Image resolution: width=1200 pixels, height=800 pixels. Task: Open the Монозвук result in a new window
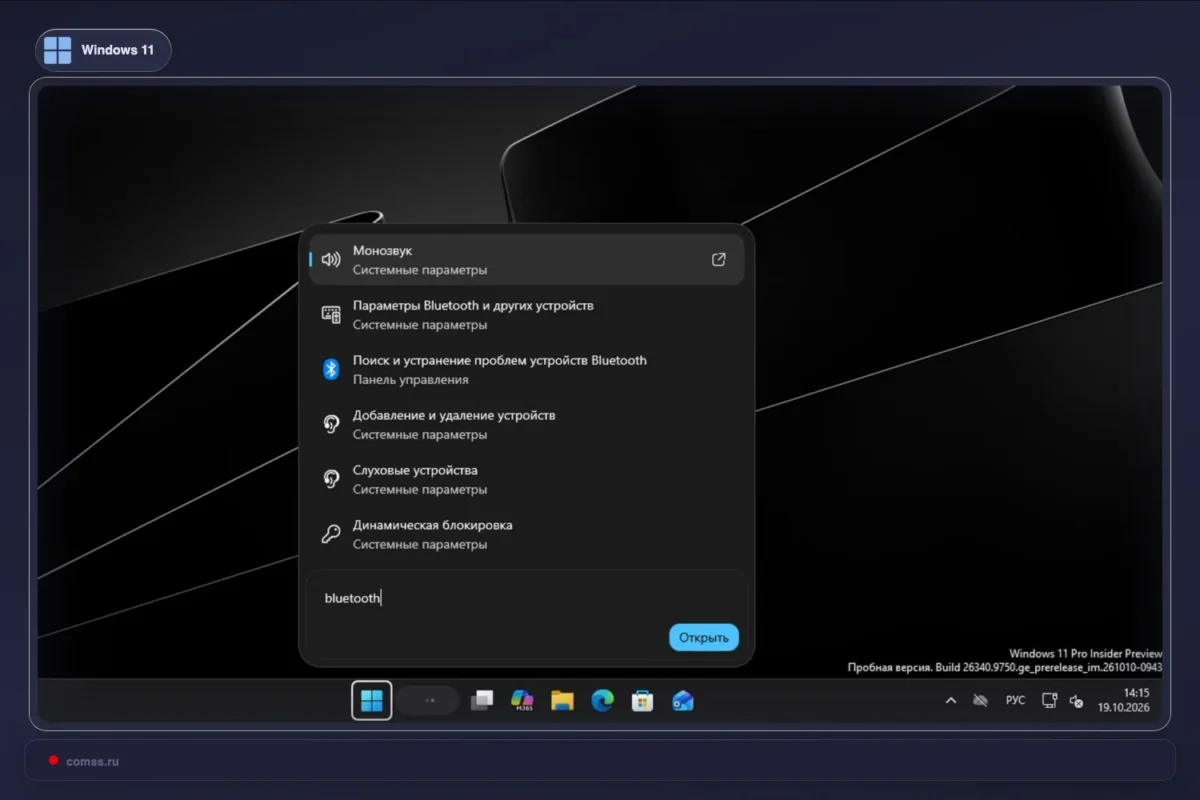pos(718,260)
